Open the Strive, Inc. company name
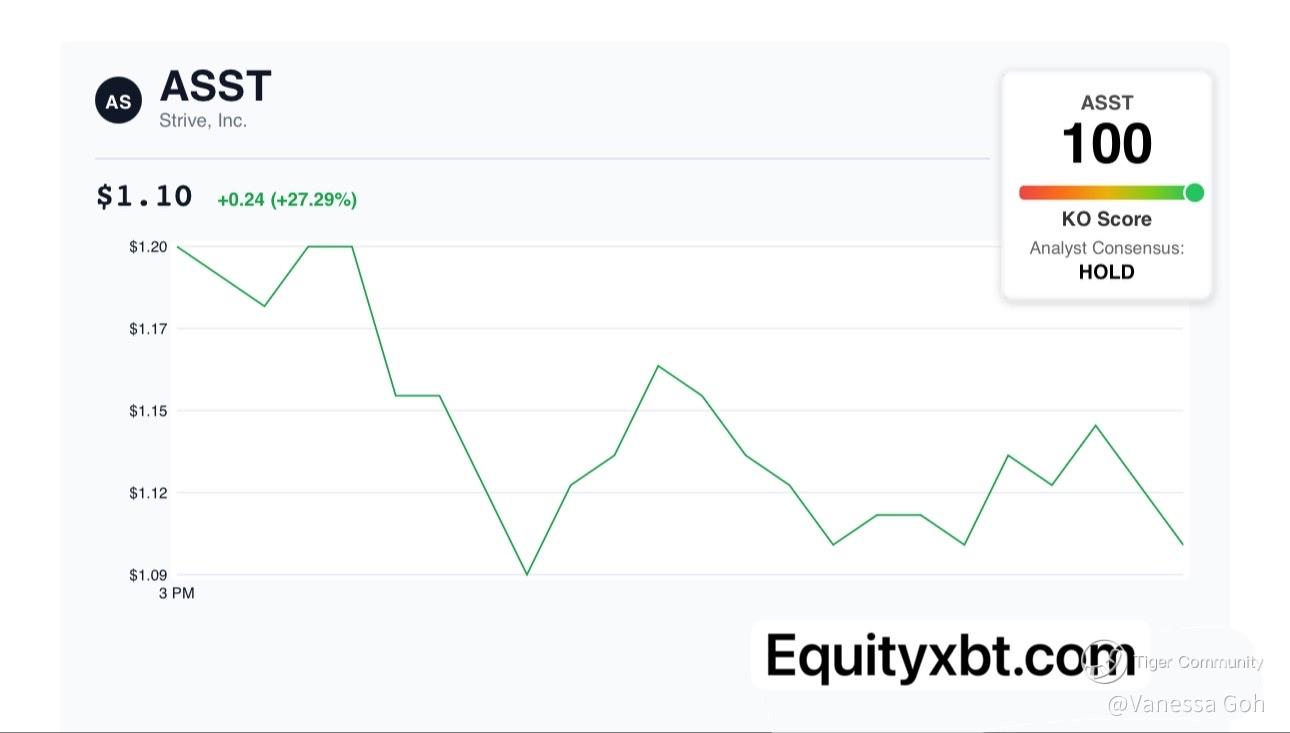This screenshot has width=1290, height=733. click(203, 121)
